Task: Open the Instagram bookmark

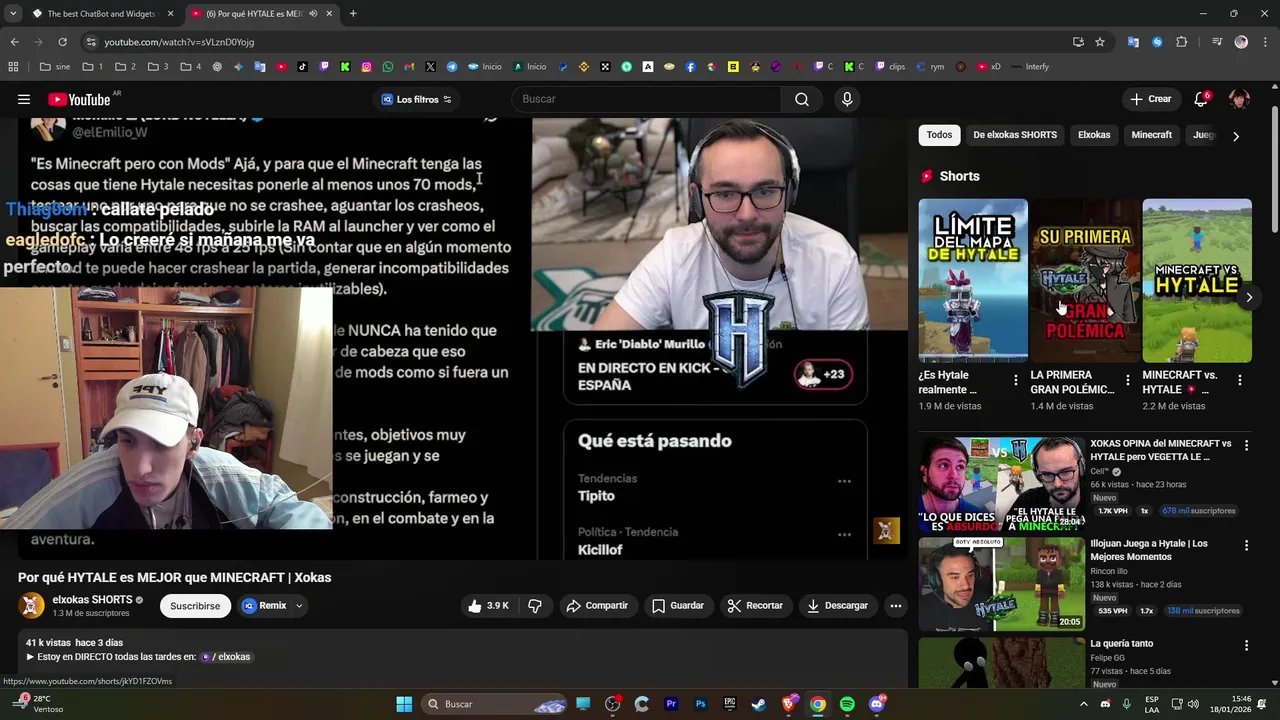Action: pos(367,67)
